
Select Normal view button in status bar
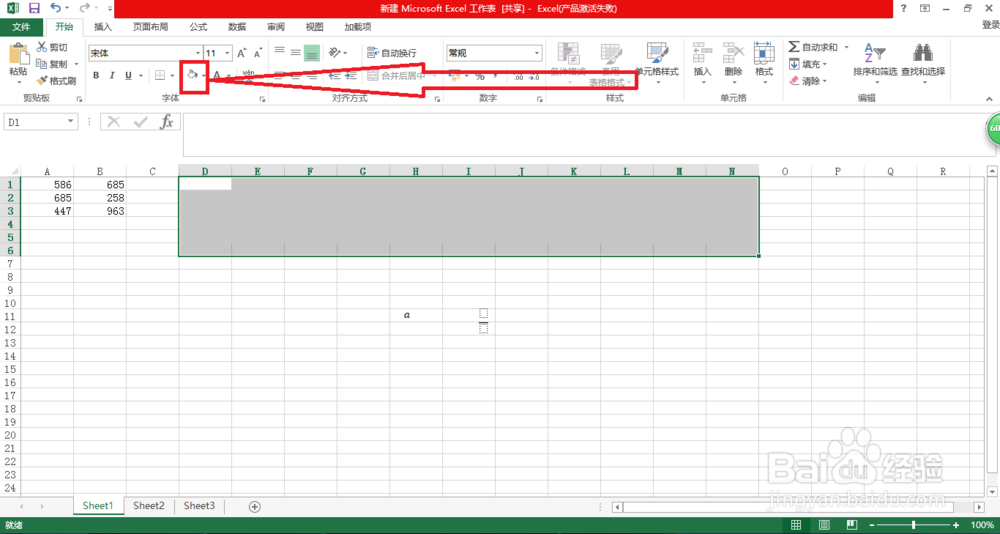[x=796, y=524]
